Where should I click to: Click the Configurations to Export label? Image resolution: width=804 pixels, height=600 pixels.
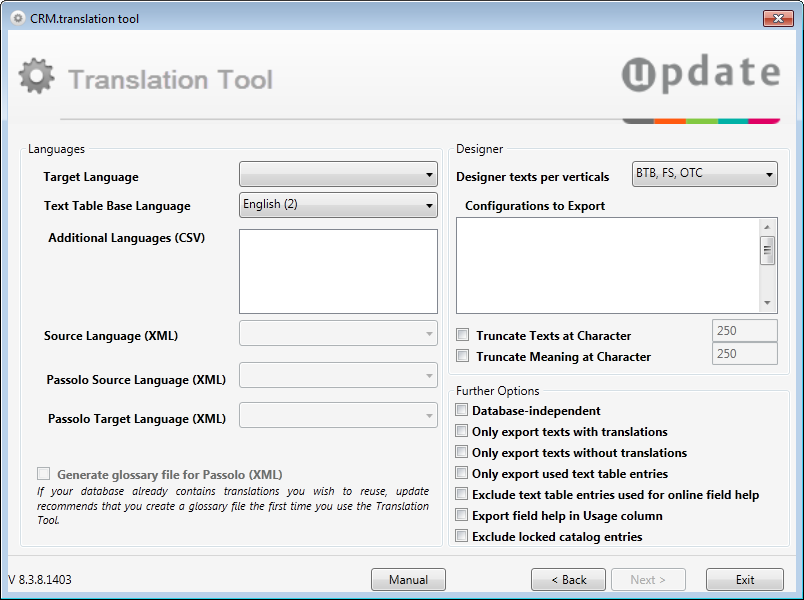[535, 206]
